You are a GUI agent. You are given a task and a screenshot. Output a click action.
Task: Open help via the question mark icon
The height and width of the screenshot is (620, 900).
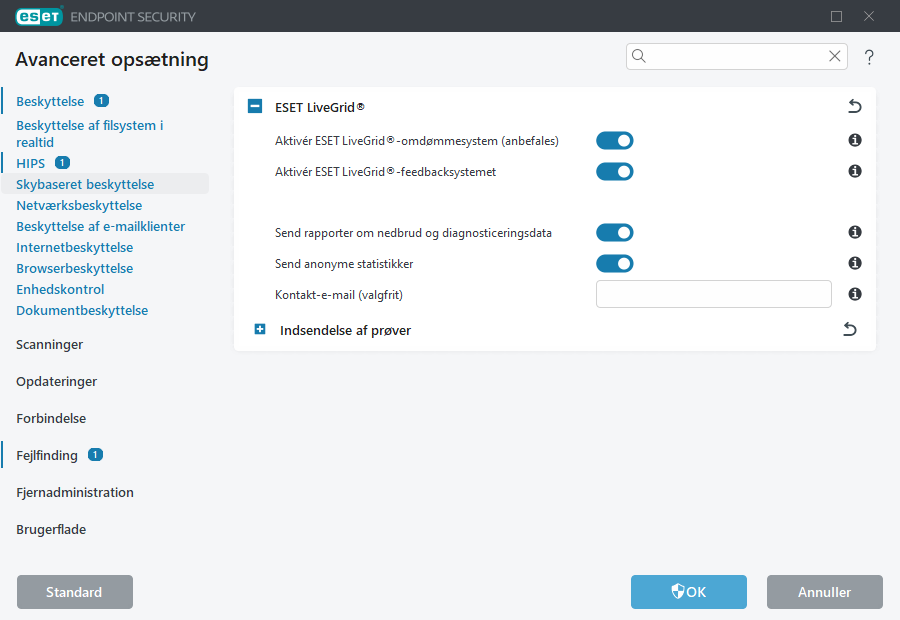pyautogui.click(x=869, y=57)
